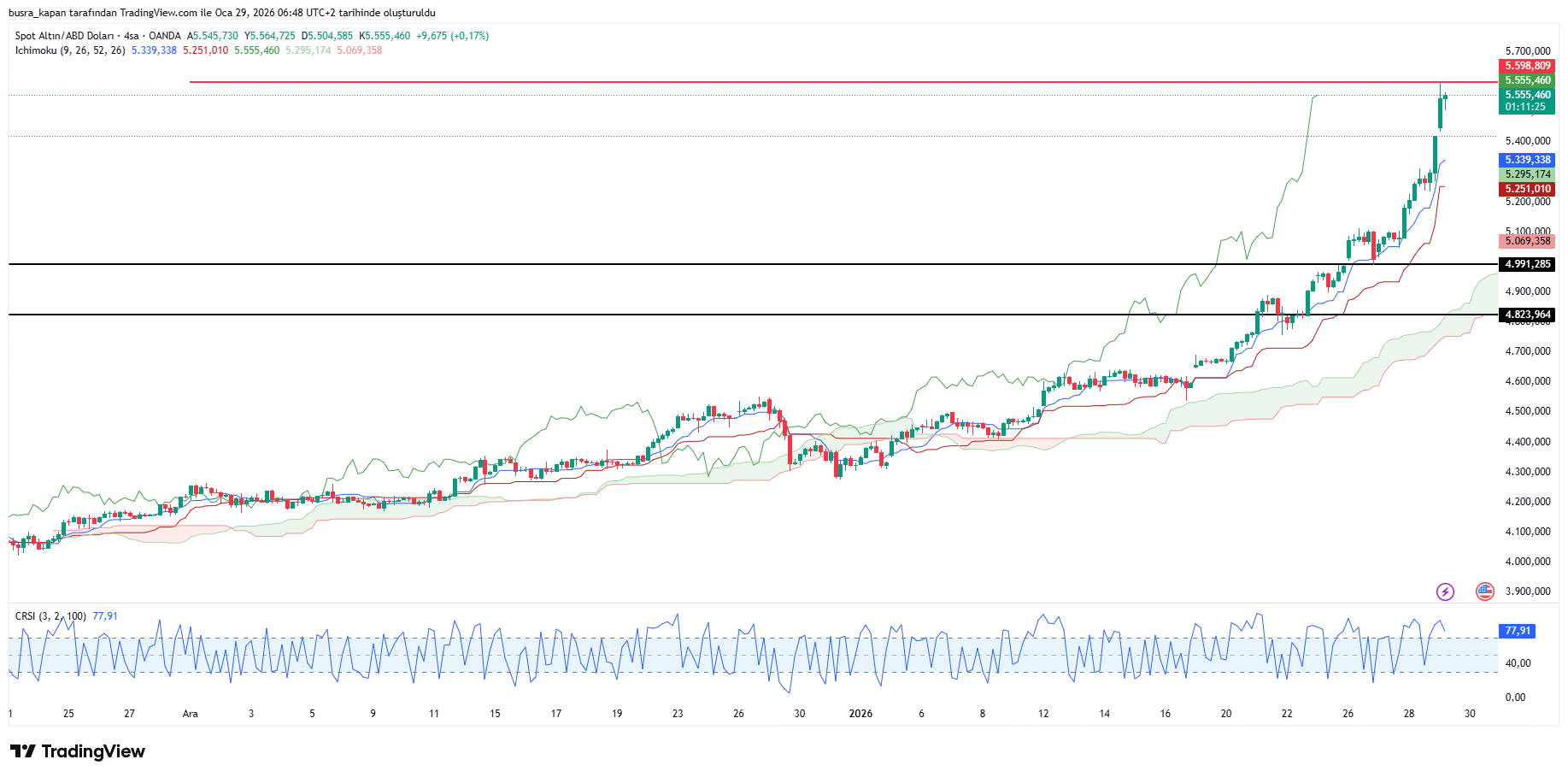
Task: Select the CRSI (3, 2, 100) indicator legend
Action: (x=50, y=616)
